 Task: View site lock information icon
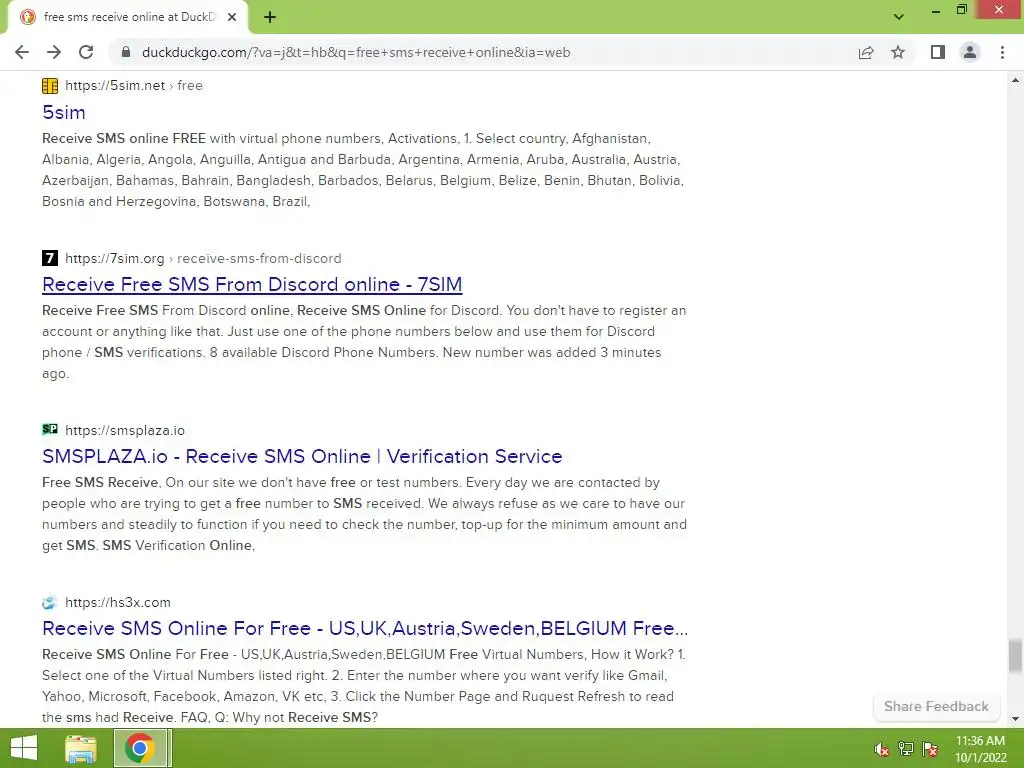pos(126,52)
